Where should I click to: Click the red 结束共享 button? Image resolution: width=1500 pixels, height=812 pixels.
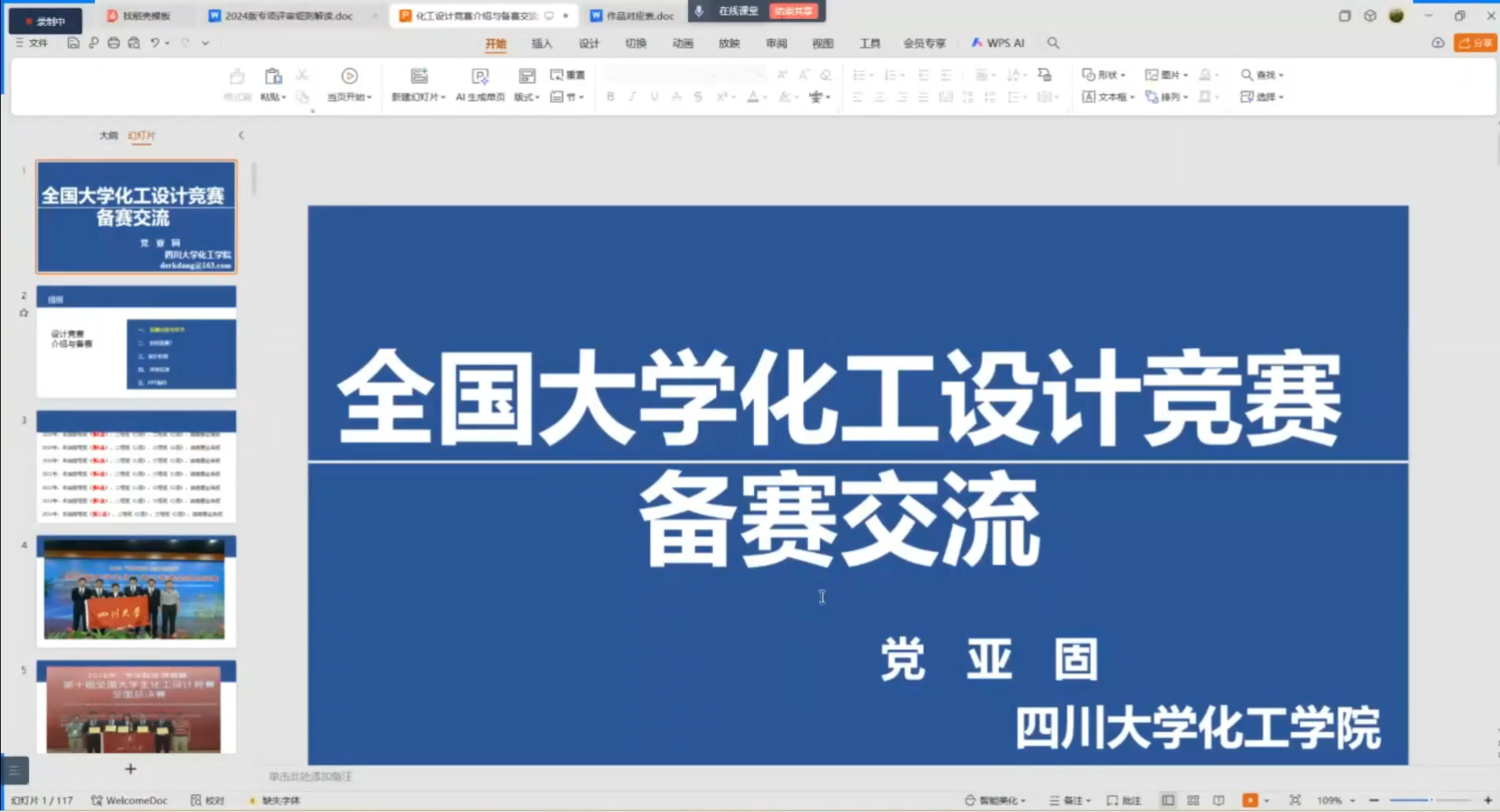tap(793, 11)
